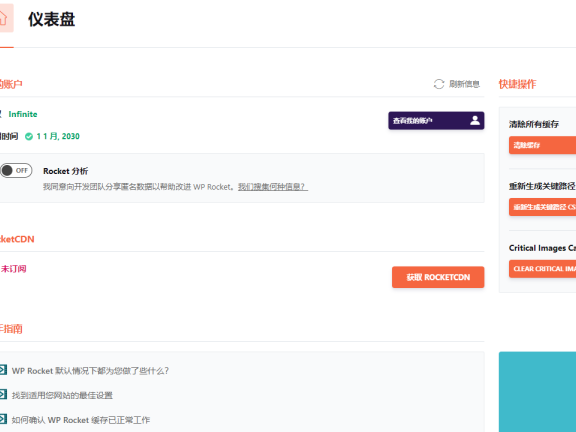Click the arrow icon beside WP Rocket 默认情况 guide

point(3,370)
